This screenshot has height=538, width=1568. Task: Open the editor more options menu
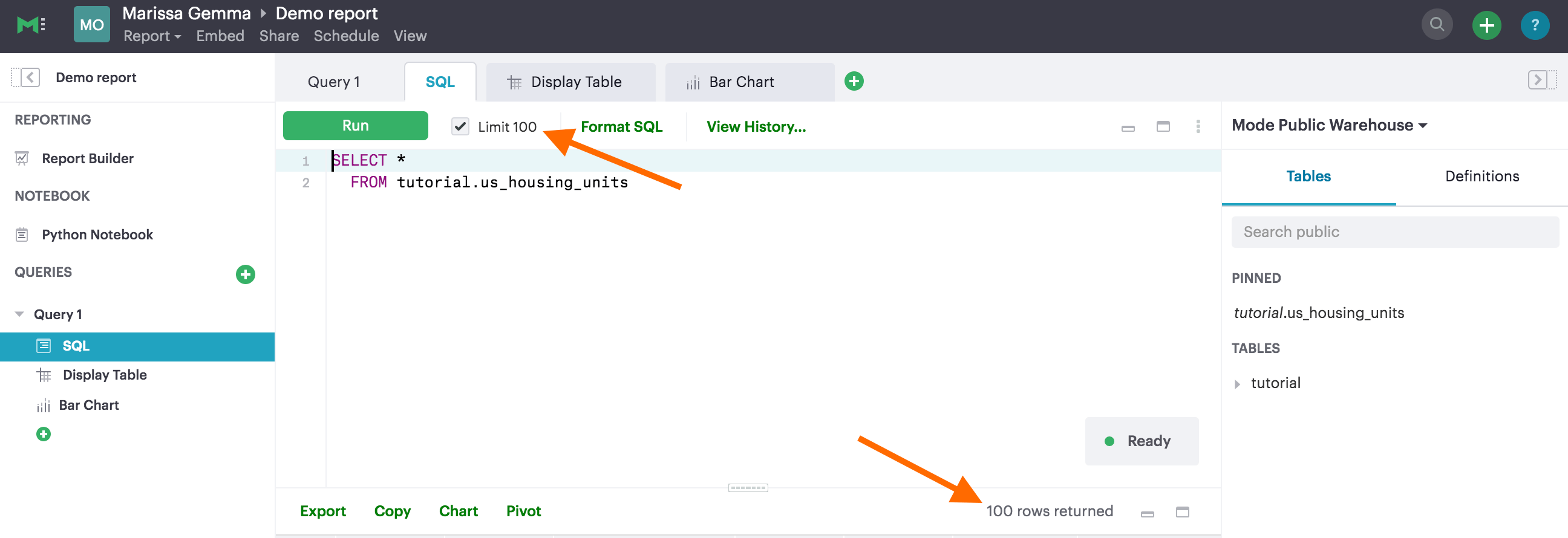tap(1198, 126)
